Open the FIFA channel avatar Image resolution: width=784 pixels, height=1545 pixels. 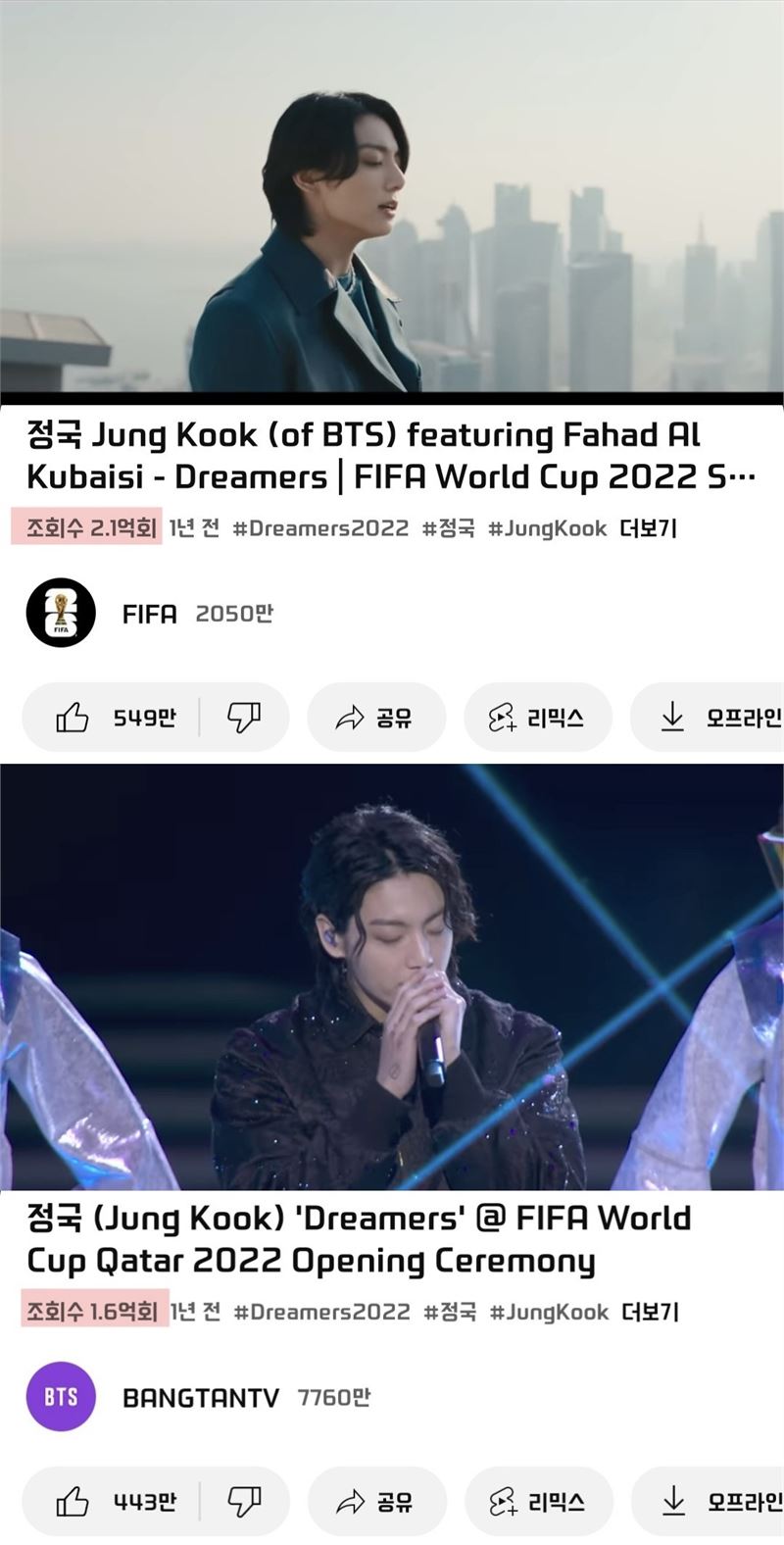click(x=61, y=613)
